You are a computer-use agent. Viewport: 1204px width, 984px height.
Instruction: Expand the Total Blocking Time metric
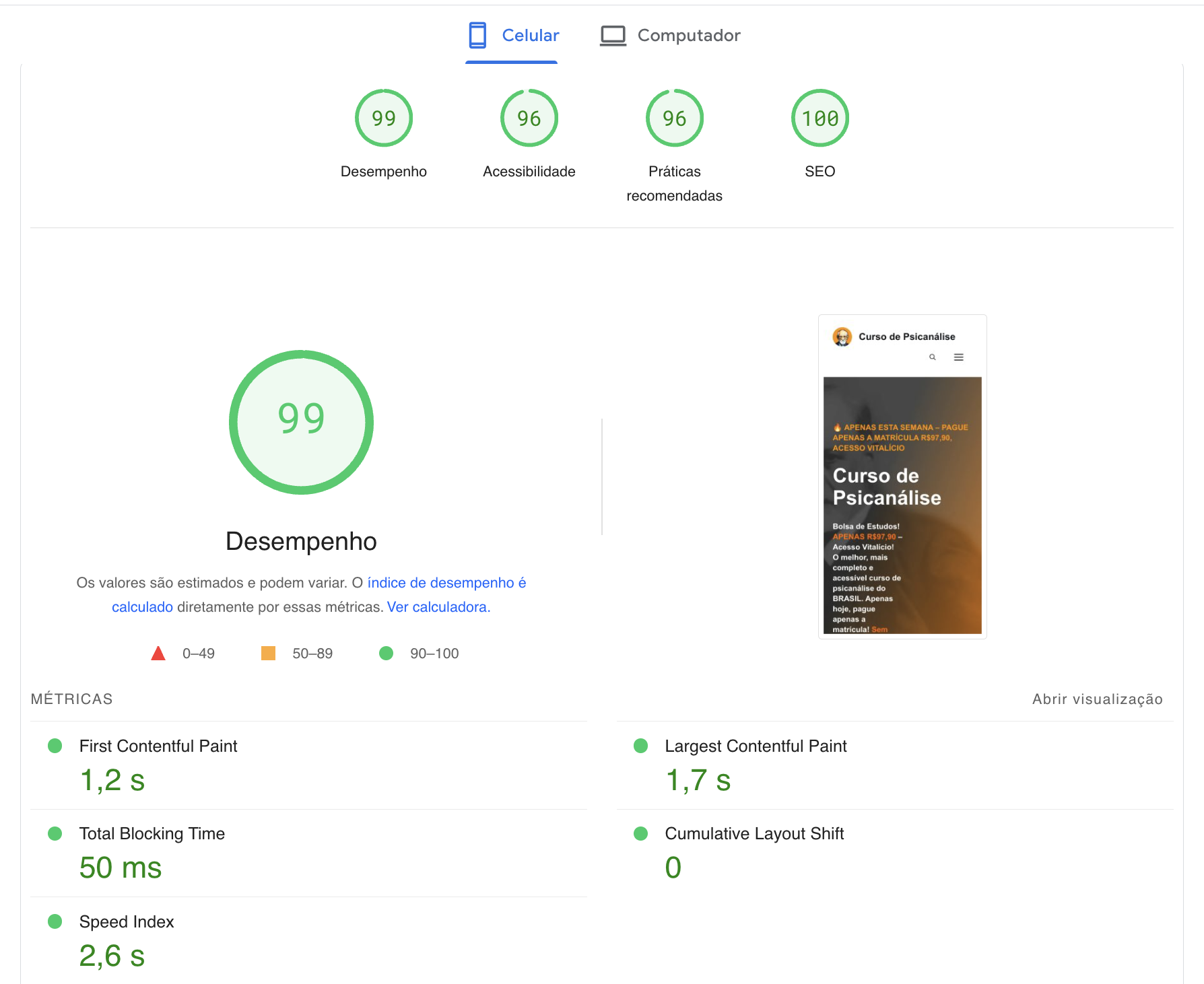click(309, 853)
